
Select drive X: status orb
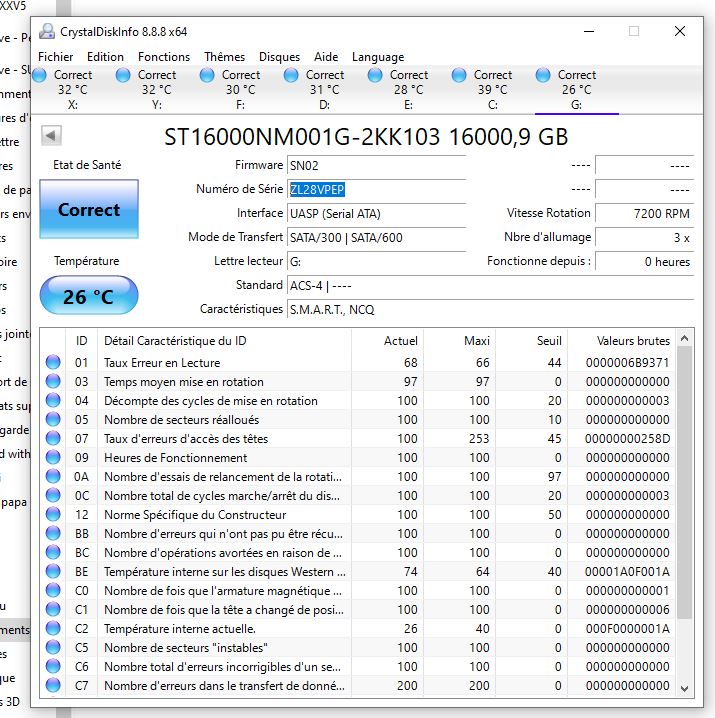point(40,75)
